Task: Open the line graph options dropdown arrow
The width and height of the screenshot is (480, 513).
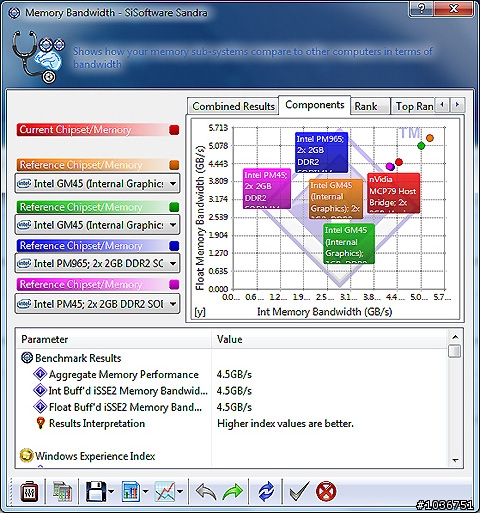Action: tap(180, 491)
